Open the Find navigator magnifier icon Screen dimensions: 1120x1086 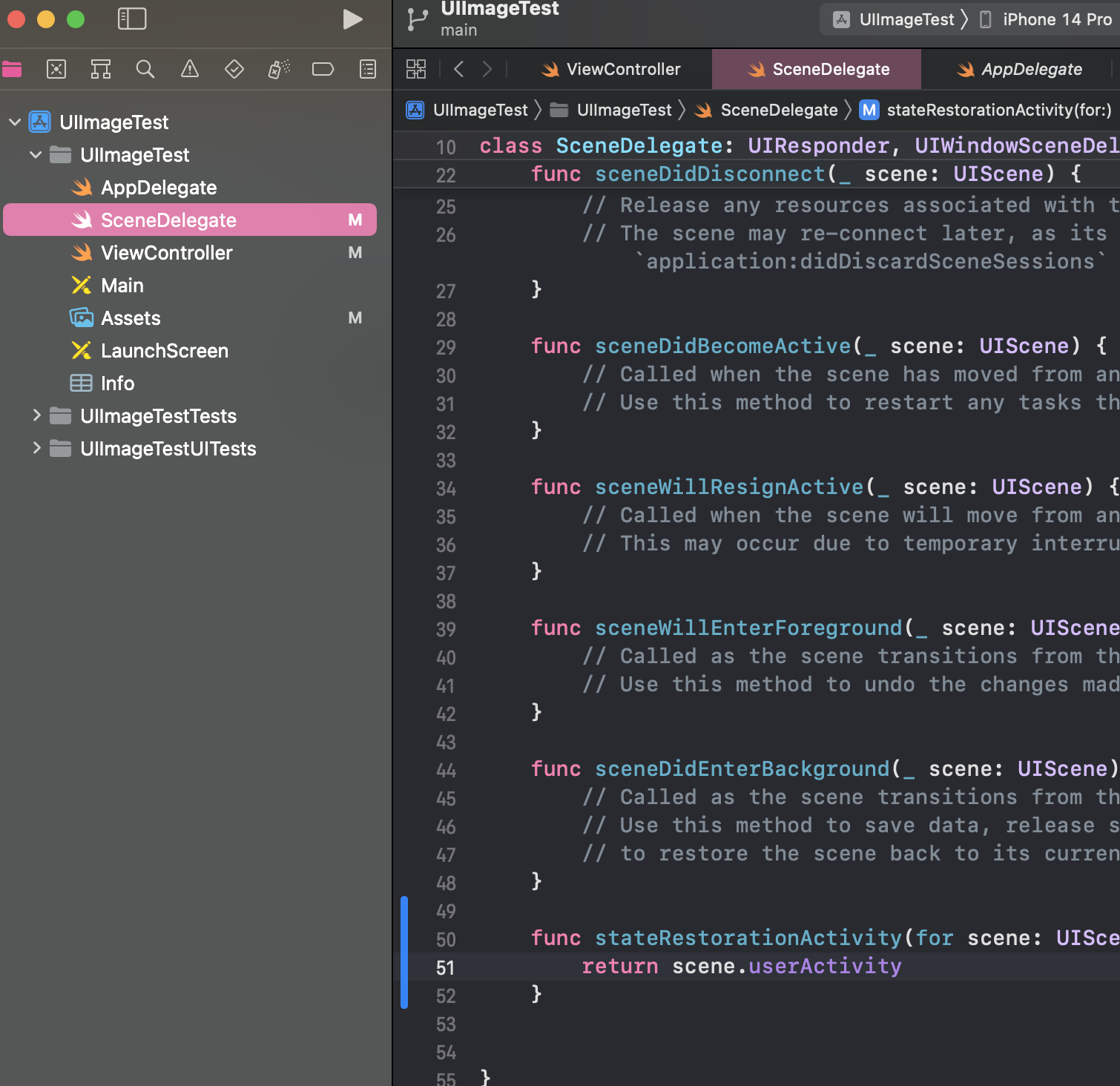(x=145, y=70)
